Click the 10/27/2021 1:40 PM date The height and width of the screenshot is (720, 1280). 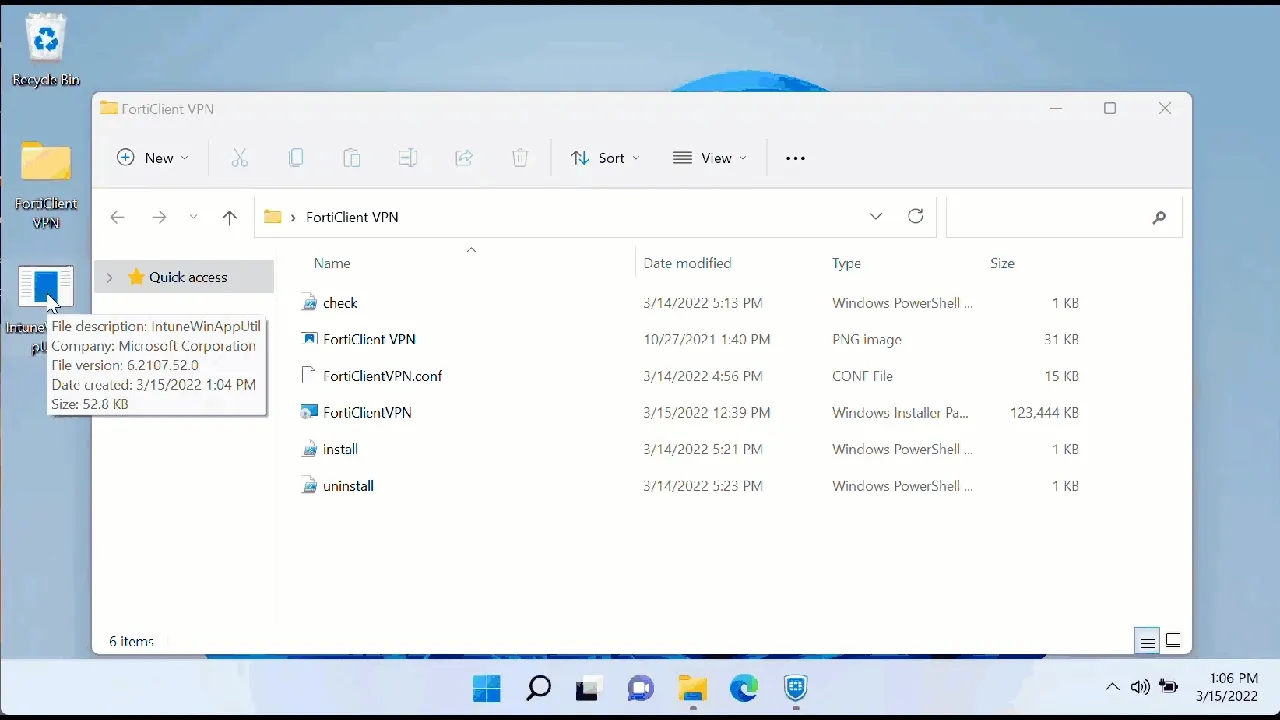pyautogui.click(x=707, y=339)
